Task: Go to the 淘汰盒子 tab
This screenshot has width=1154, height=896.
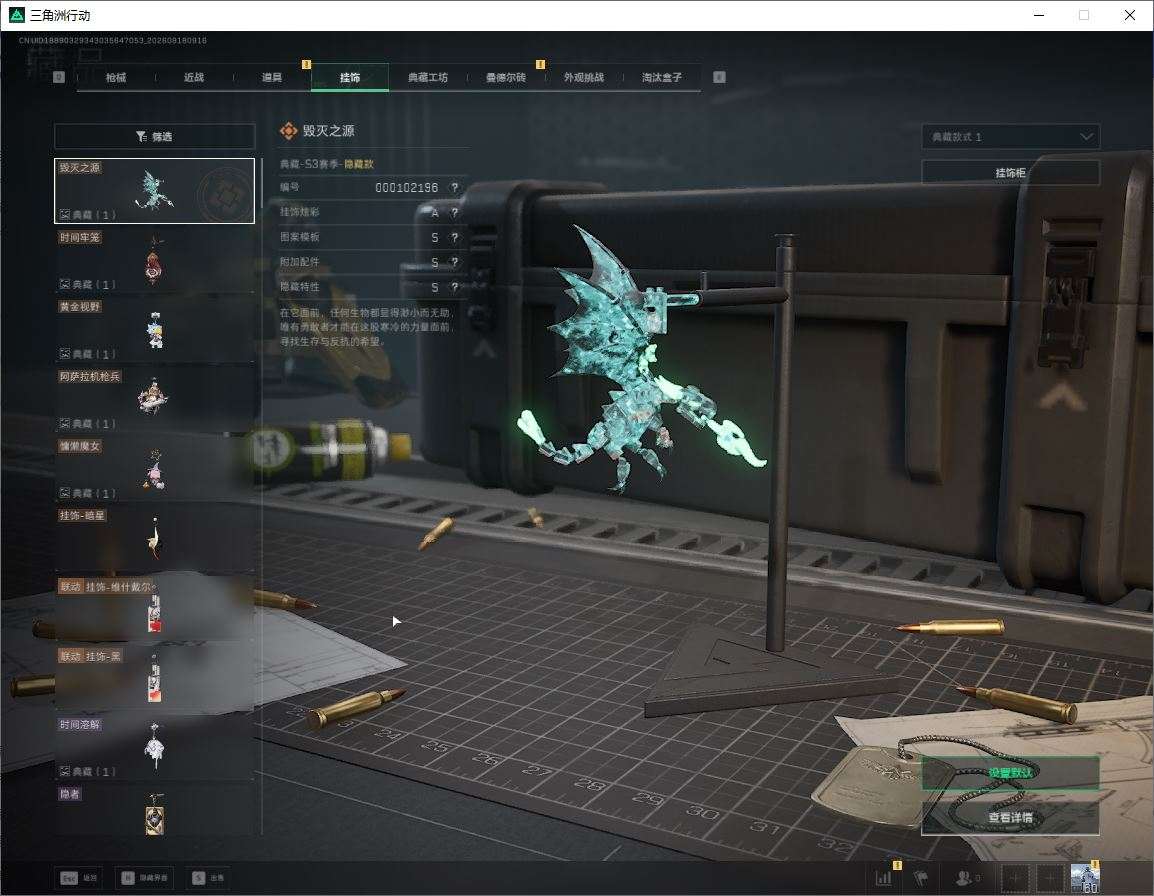Action: coord(662,77)
